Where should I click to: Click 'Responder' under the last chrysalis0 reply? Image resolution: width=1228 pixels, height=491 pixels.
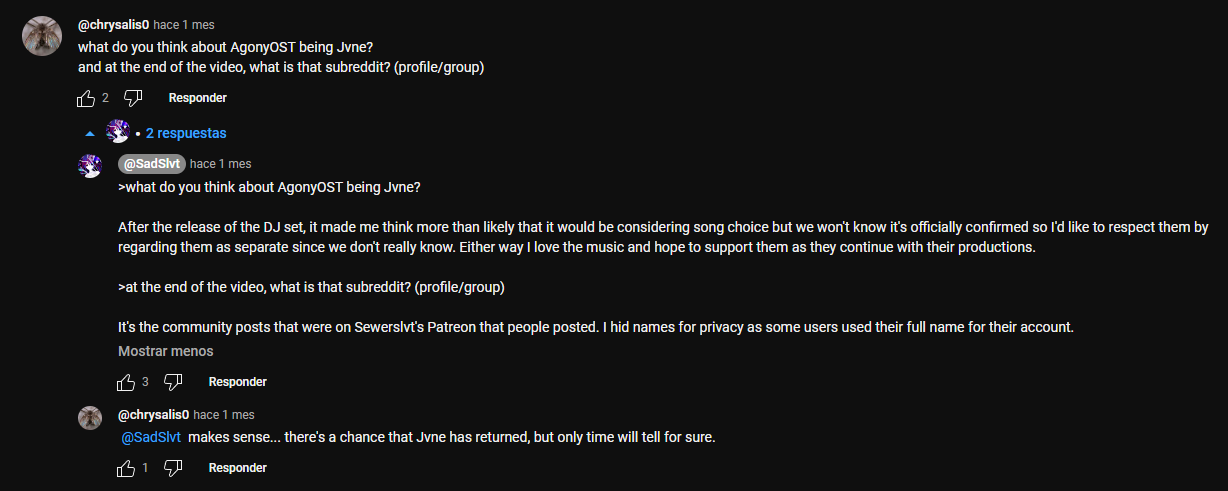237,468
